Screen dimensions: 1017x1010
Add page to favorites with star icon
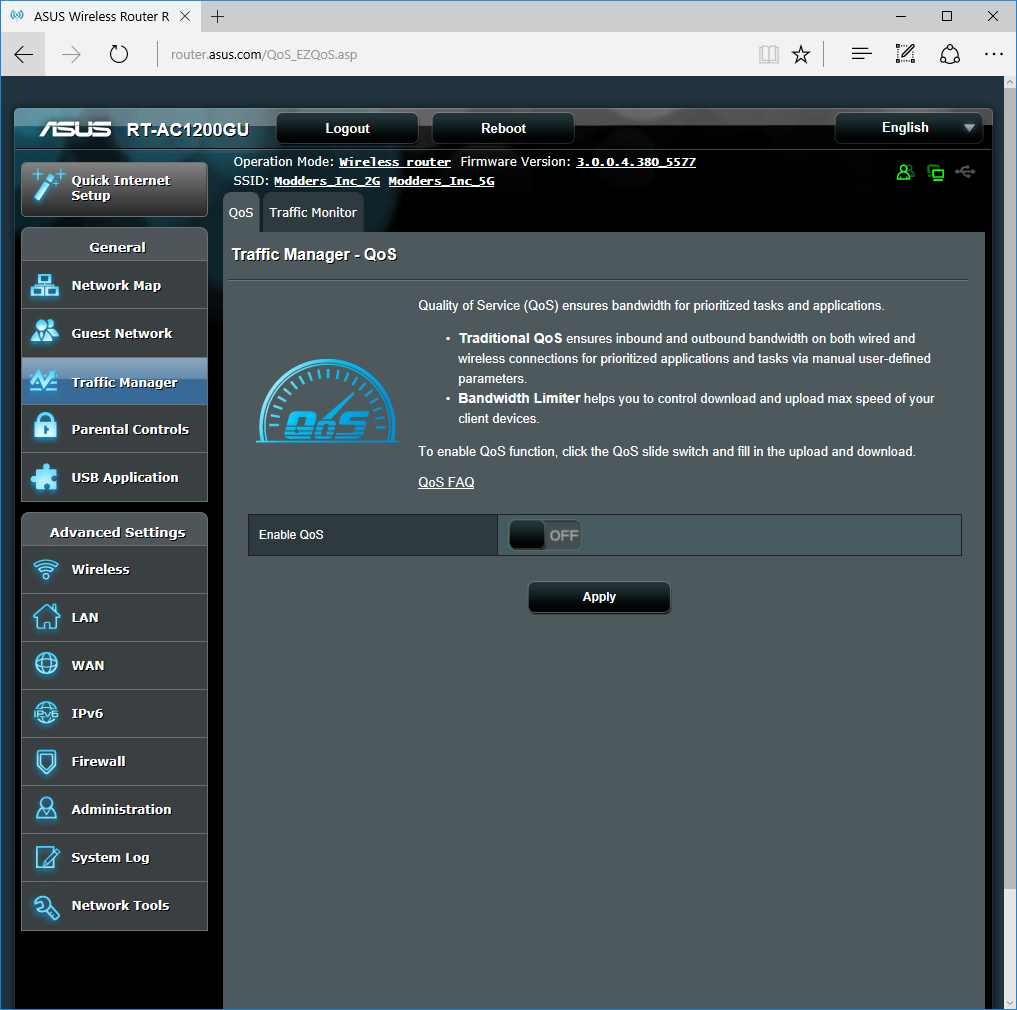[801, 54]
